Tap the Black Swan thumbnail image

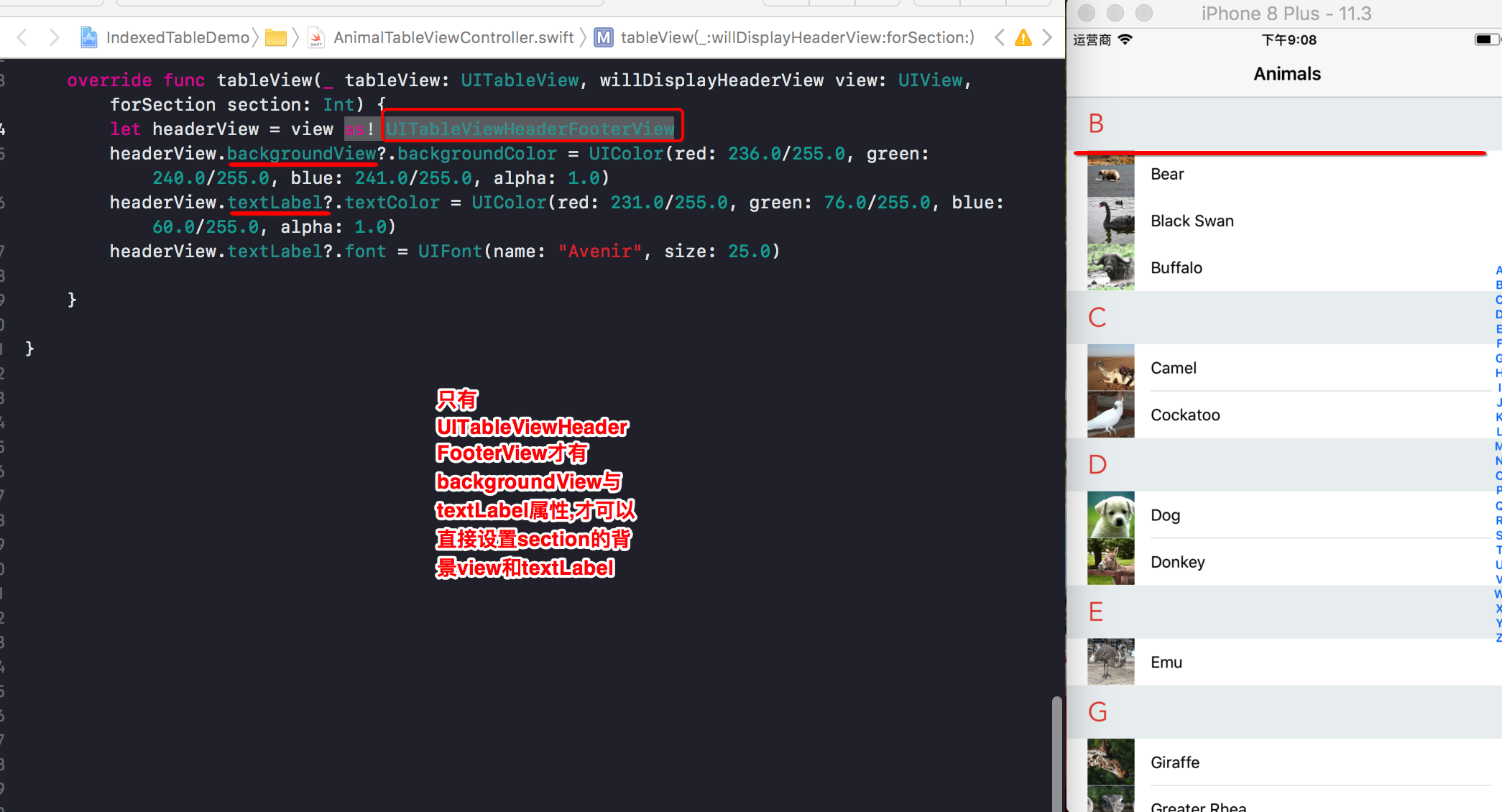1110,221
